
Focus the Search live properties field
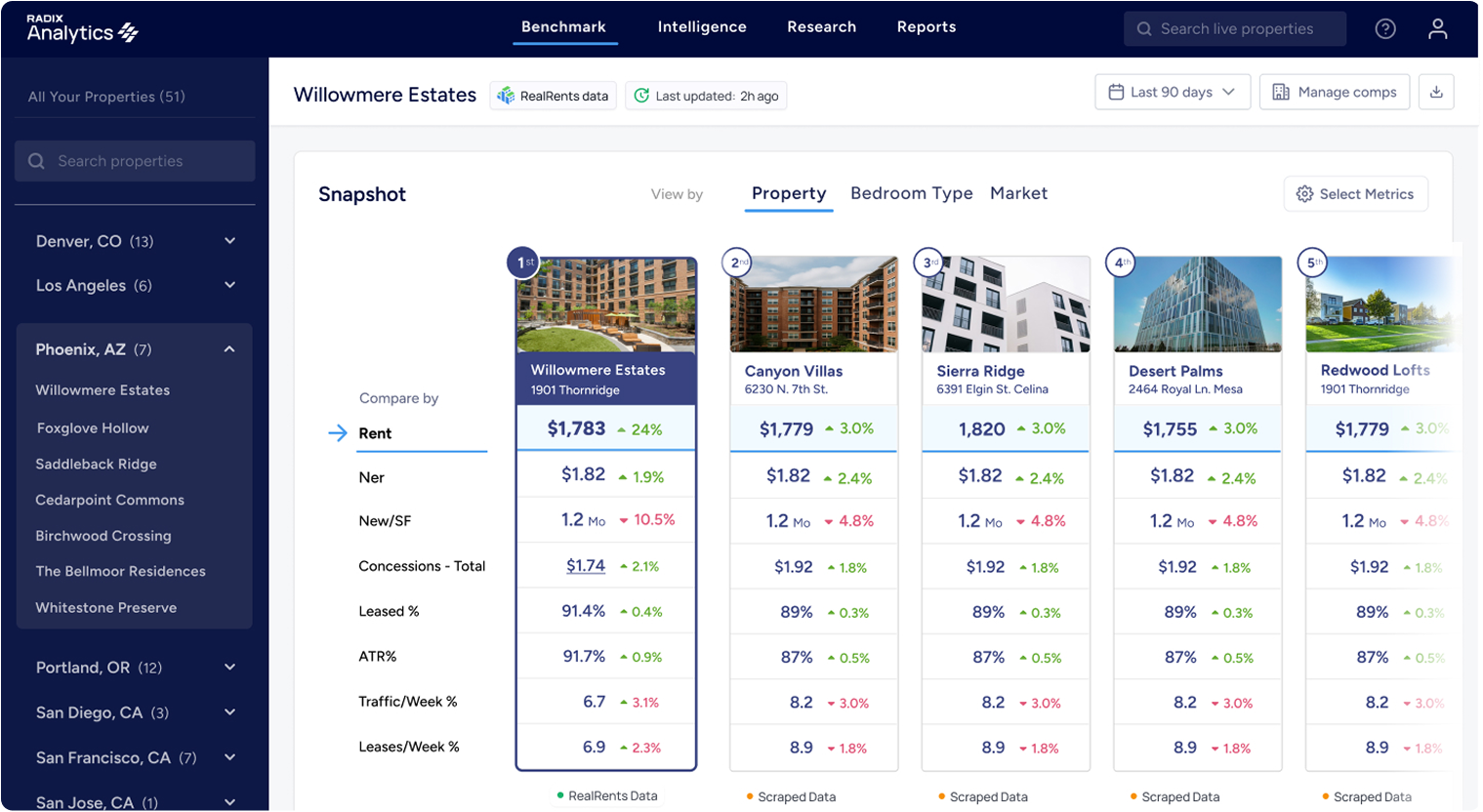1235,29
